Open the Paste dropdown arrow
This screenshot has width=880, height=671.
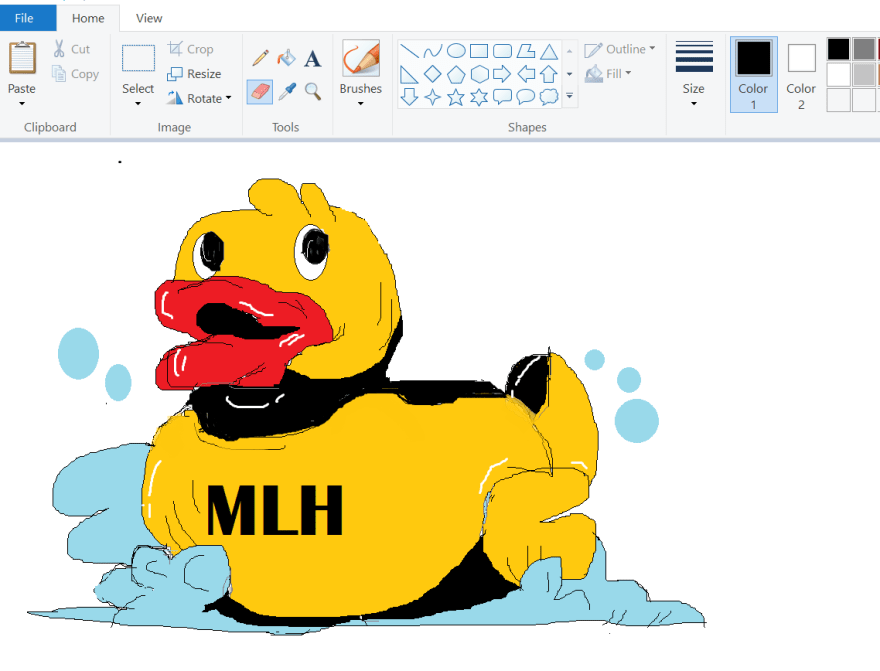tap(22, 104)
